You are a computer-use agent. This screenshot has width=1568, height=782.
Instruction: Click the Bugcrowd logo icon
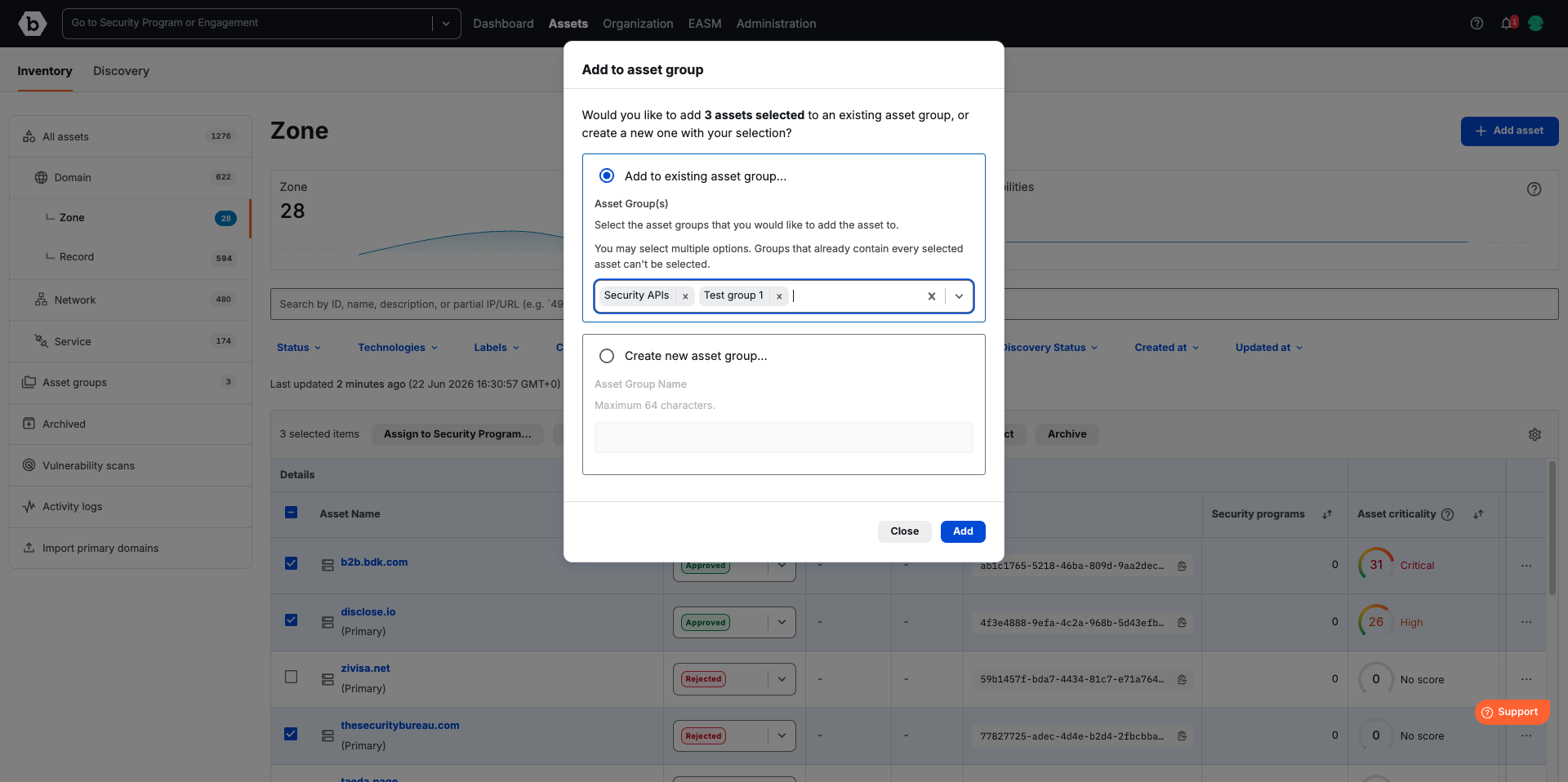pyautogui.click(x=33, y=24)
